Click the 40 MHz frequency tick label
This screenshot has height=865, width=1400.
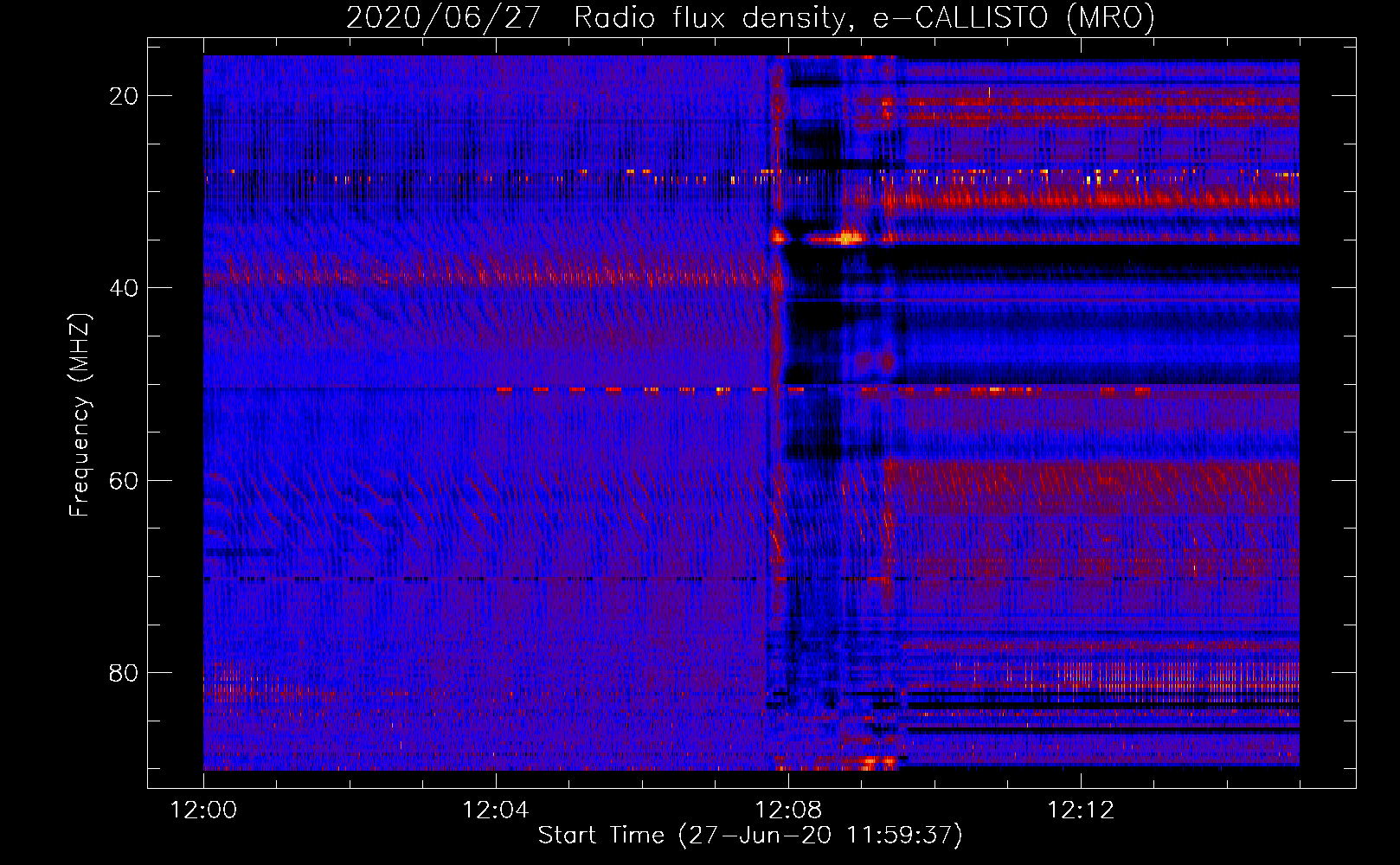(x=124, y=288)
